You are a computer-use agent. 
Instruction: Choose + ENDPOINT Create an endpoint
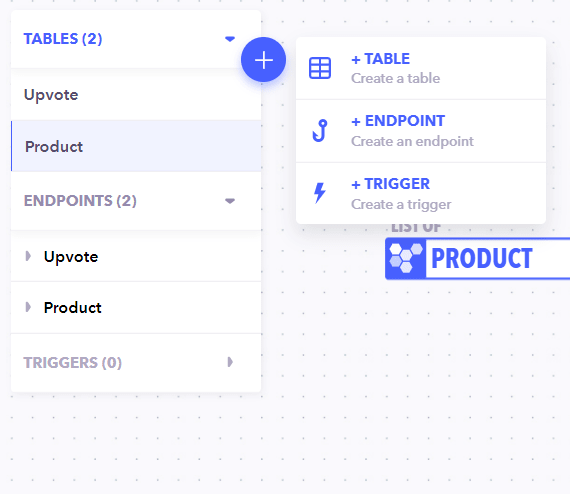[421, 131]
